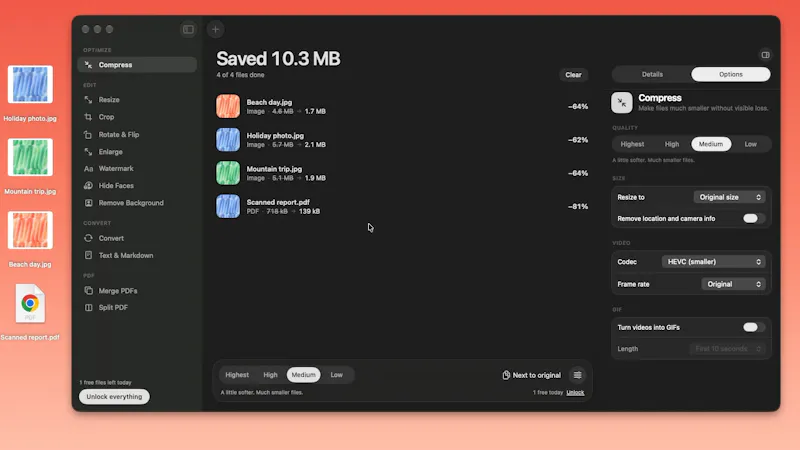Choose High in the bottom quality bar
Screen dimensions: 800x450
tap(270, 374)
